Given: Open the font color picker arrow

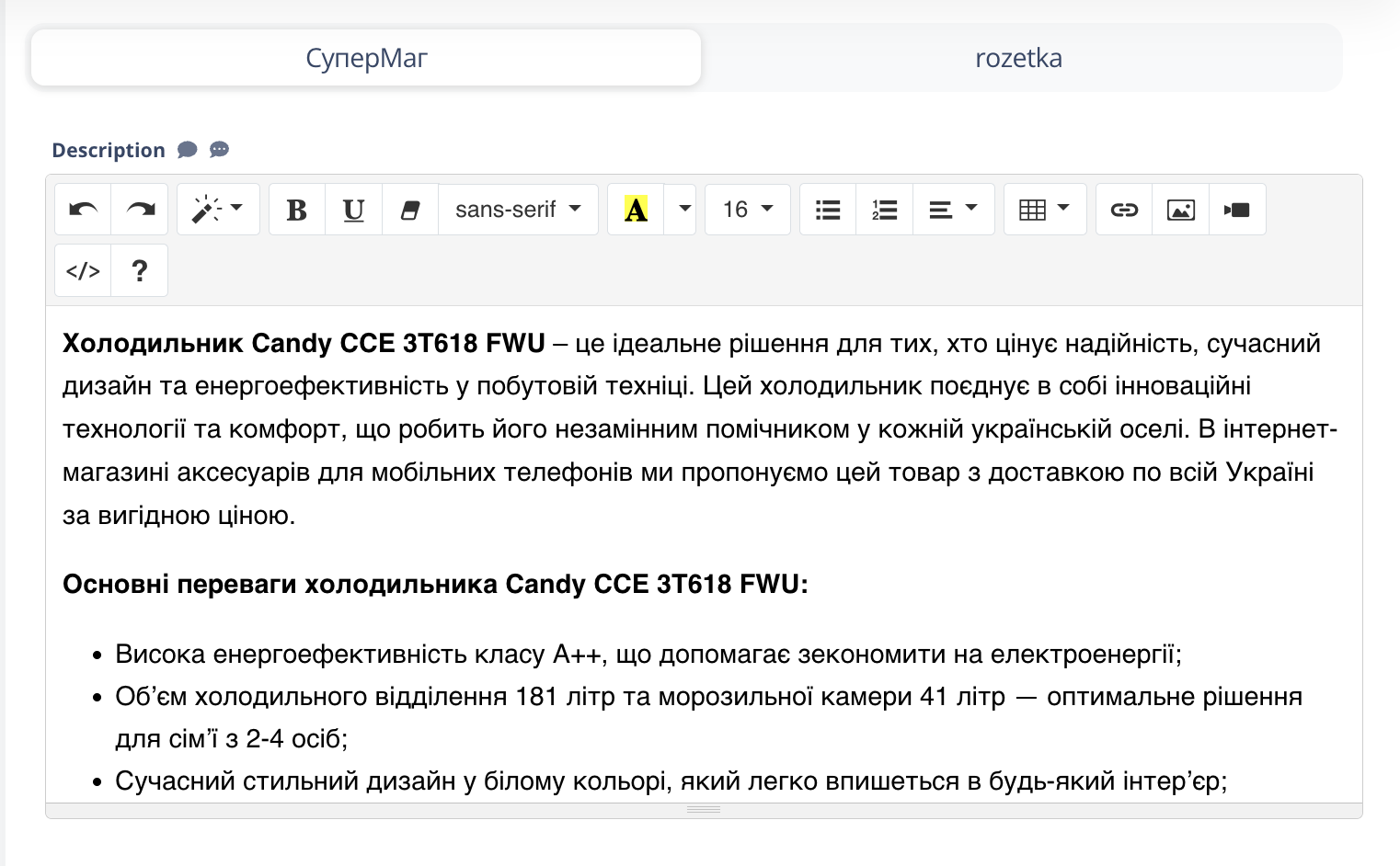Looking at the screenshot, I should tap(682, 210).
